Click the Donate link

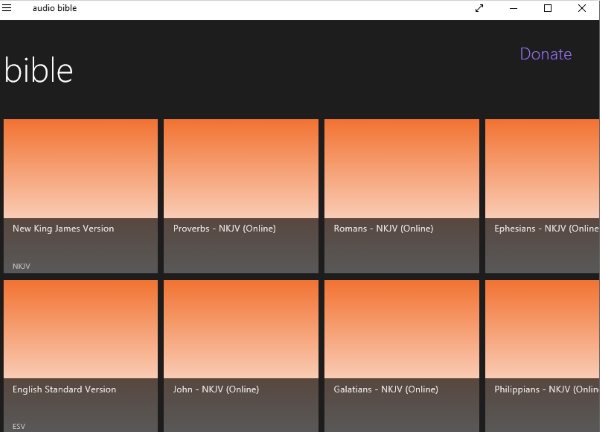[x=546, y=54]
